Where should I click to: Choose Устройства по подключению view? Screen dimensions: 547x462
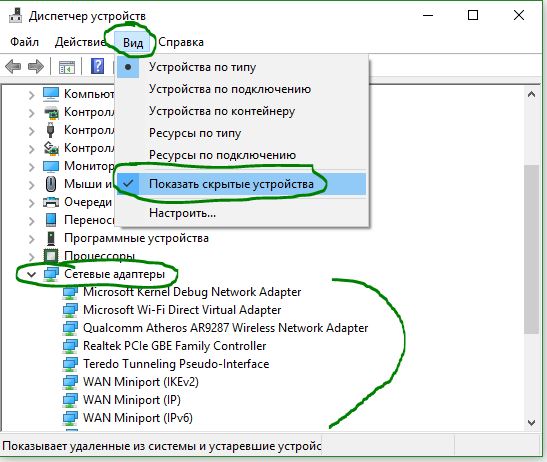[x=241, y=89]
